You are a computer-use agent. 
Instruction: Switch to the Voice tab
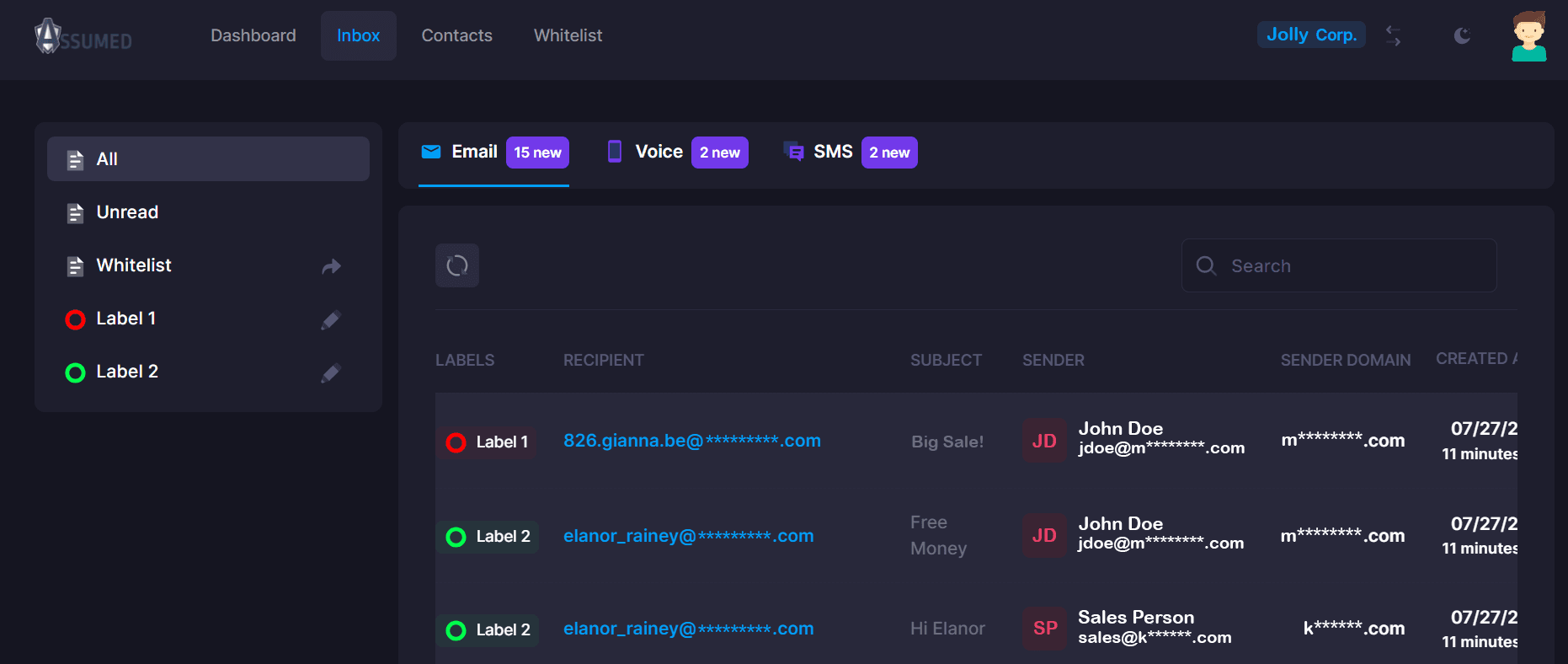[x=677, y=153]
